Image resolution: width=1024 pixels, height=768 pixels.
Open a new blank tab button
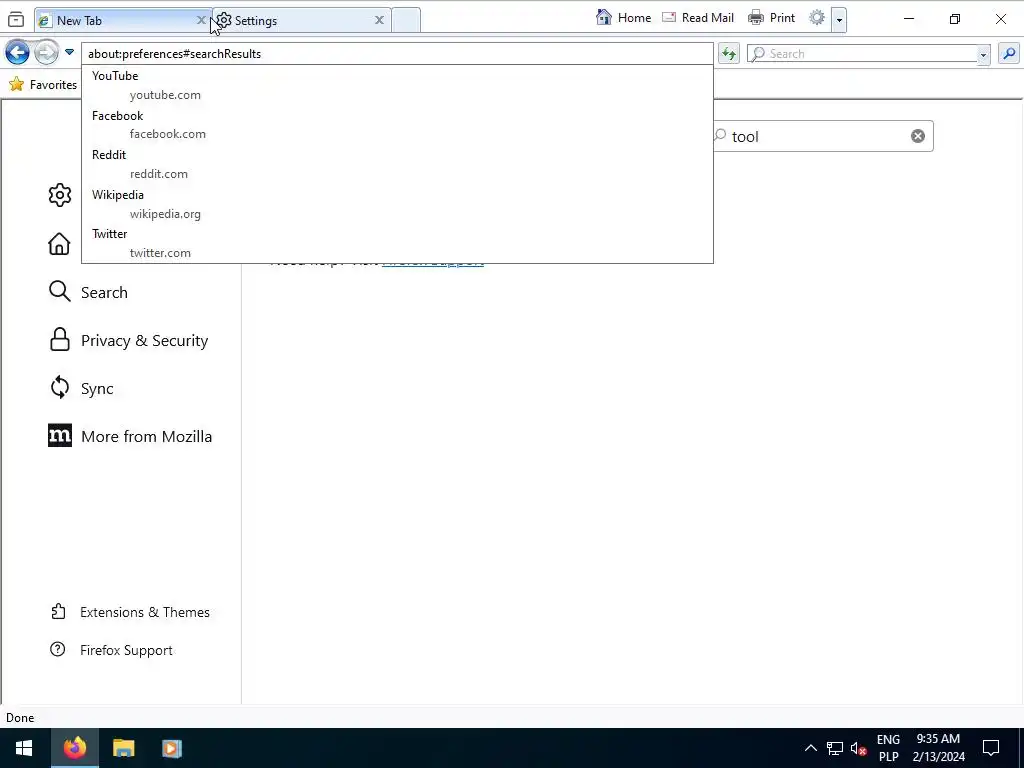[x=406, y=20]
